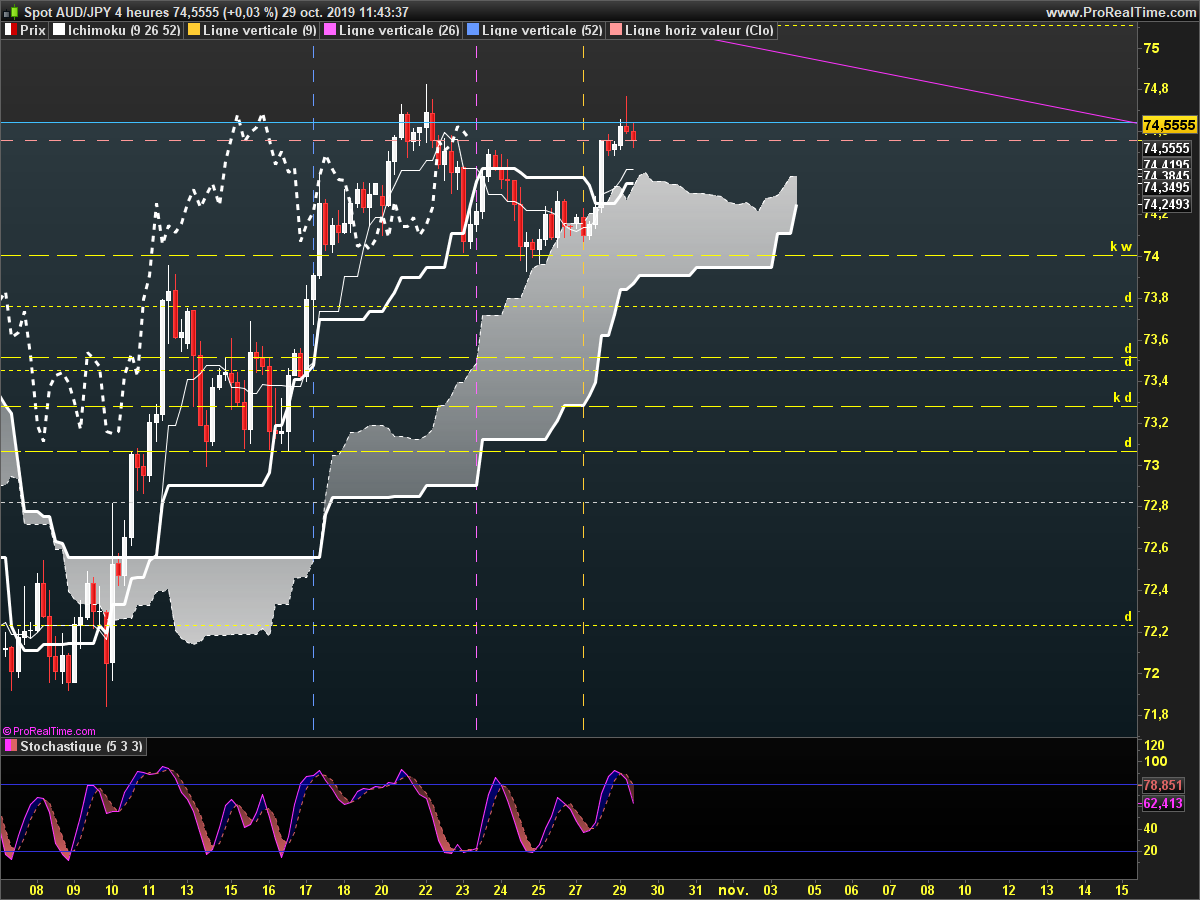
Task: Click the magenta Ligne verticale (26) swatch
Action: pyautogui.click(x=331, y=31)
